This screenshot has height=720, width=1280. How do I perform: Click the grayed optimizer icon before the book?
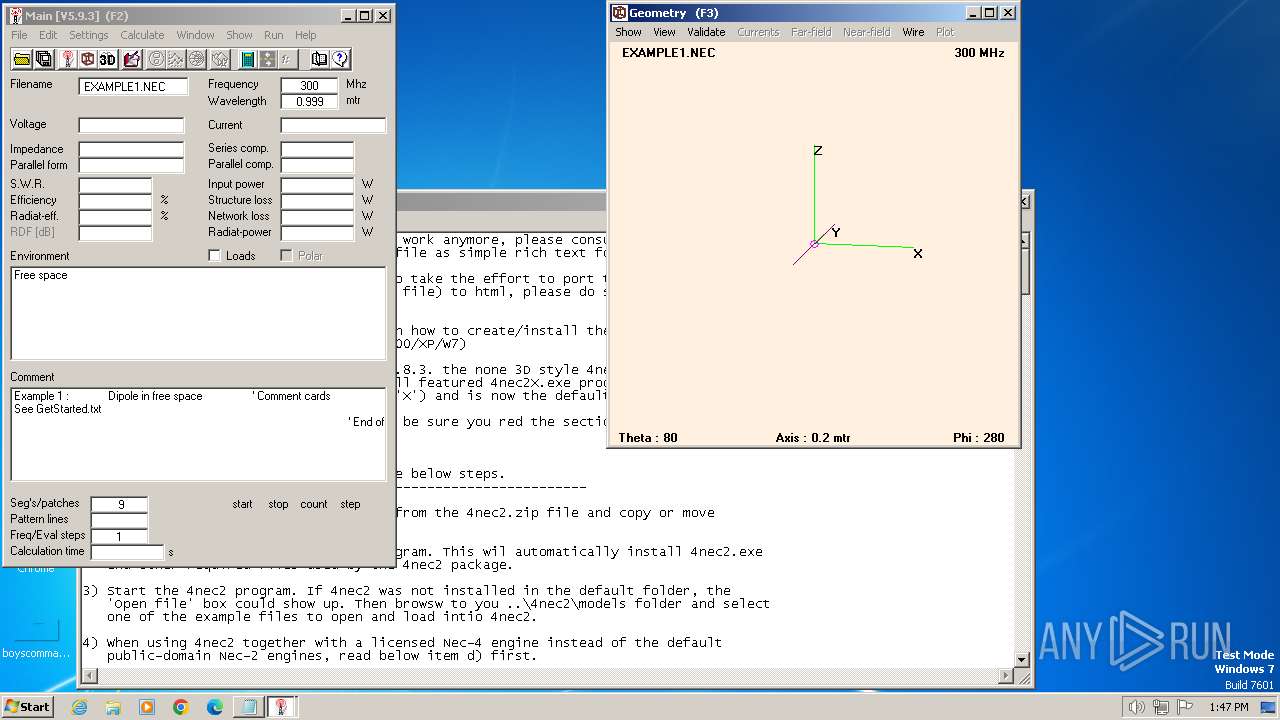pyautogui.click(x=286, y=59)
